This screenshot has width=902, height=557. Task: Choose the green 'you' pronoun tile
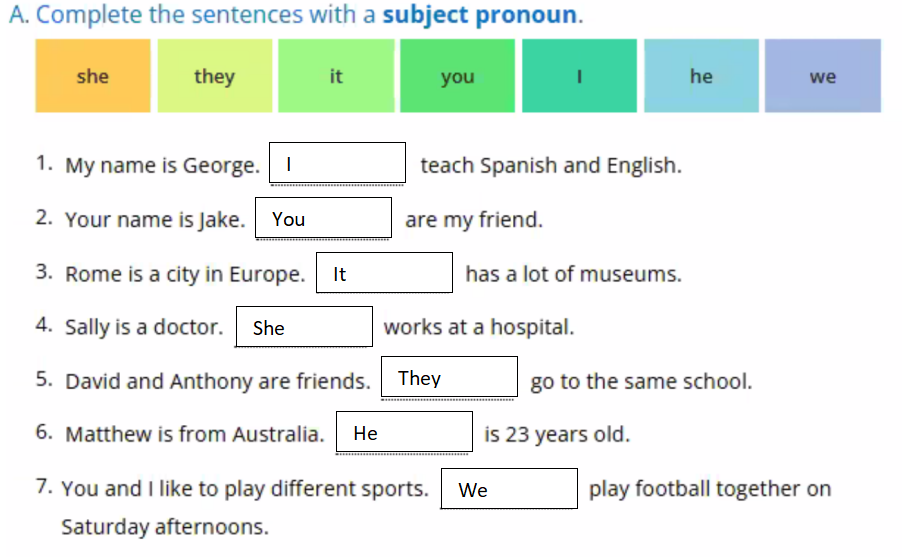point(457,76)
